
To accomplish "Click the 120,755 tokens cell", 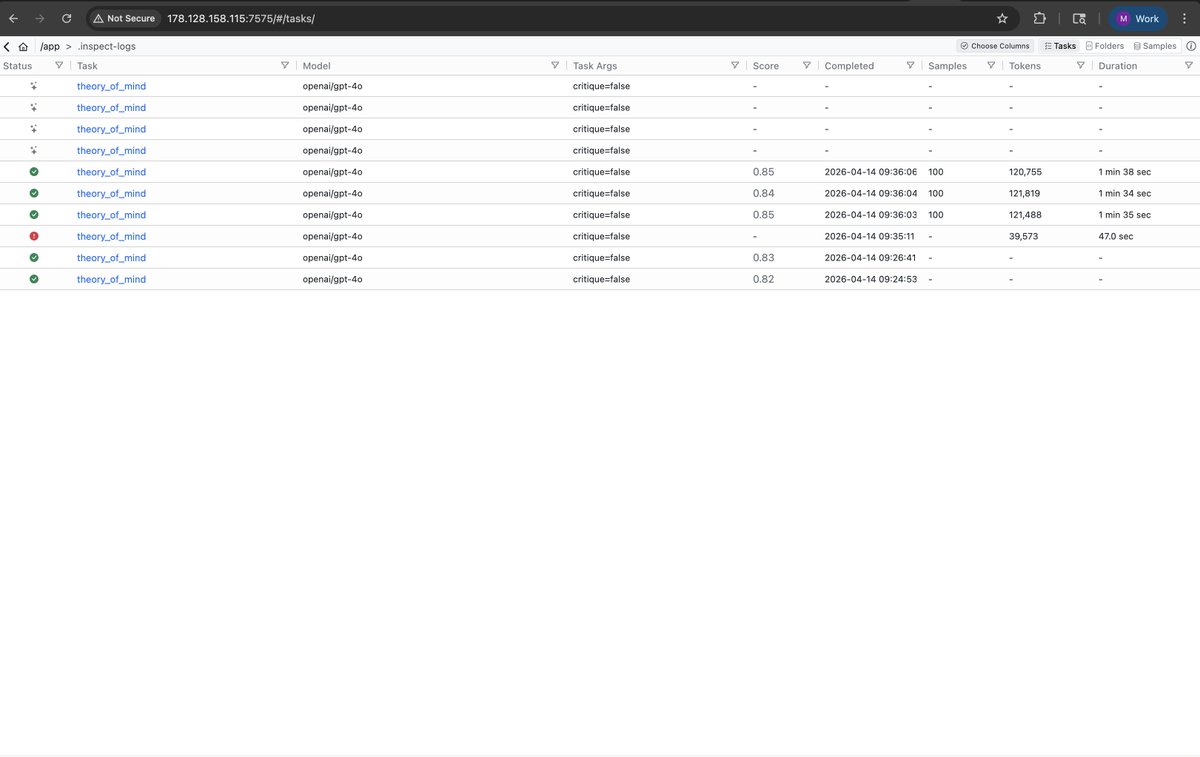I will pyautogui.click(x=1025, y=172).
